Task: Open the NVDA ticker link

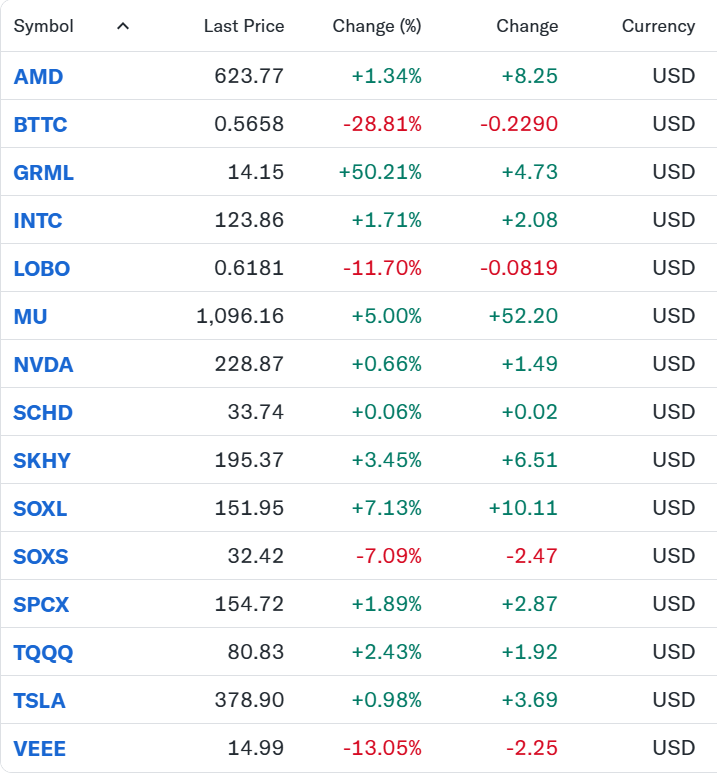Action: point(43,365)
